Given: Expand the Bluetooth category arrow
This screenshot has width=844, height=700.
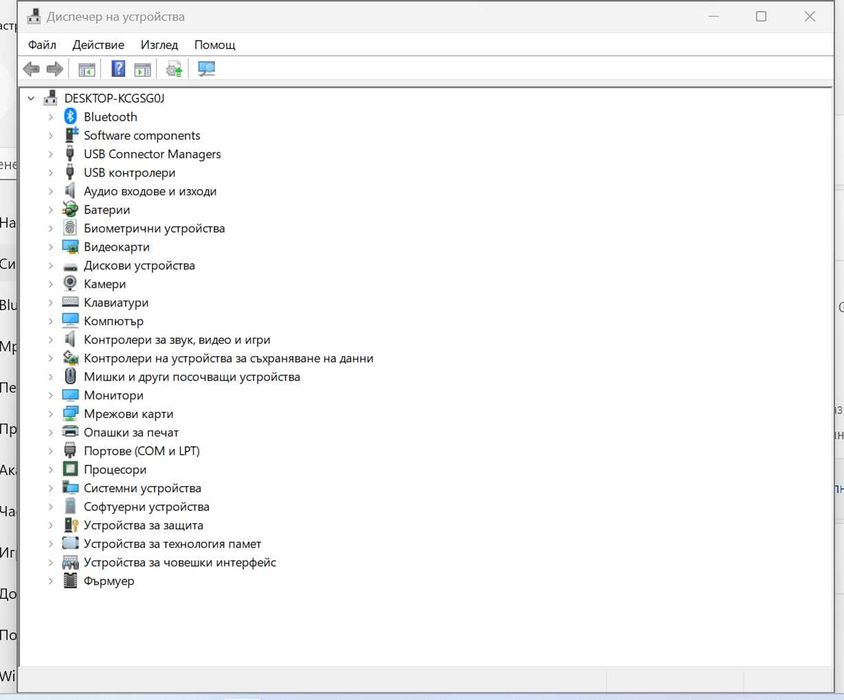Looking at the screenshot, I should pos(51,117).
